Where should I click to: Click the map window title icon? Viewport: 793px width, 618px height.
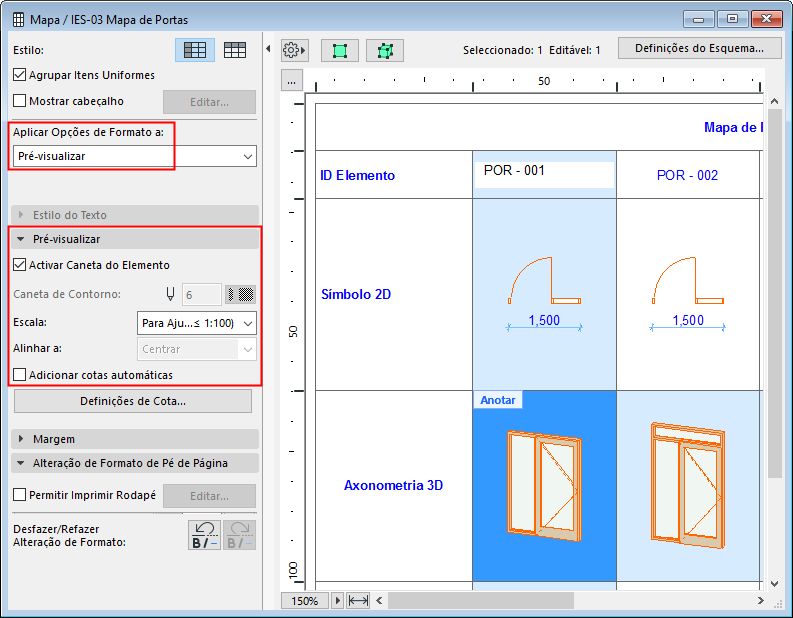pyautogui.click(x=18, y=20)
